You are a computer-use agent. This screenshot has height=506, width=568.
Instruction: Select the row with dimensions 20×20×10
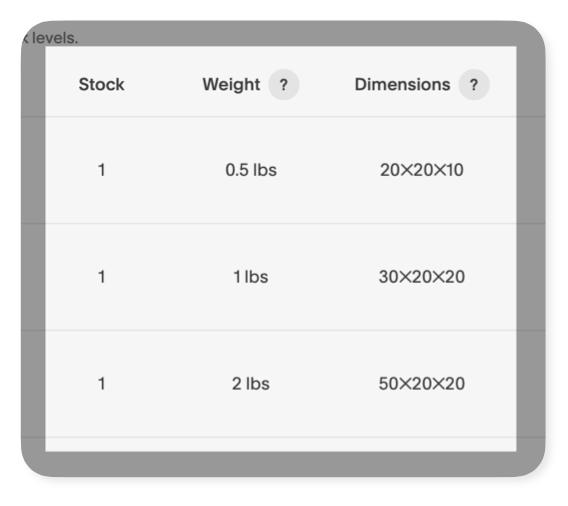[x=281, y=170]
